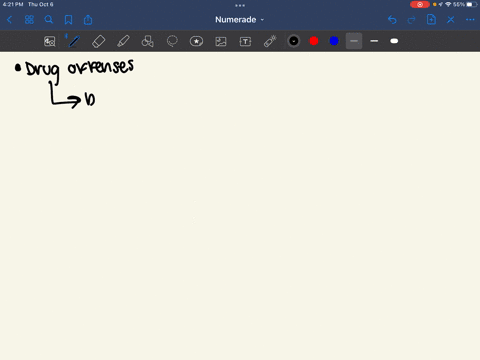The image size is (480, 360).
Task: Go back with the left chevron
Action: [9, 20]
